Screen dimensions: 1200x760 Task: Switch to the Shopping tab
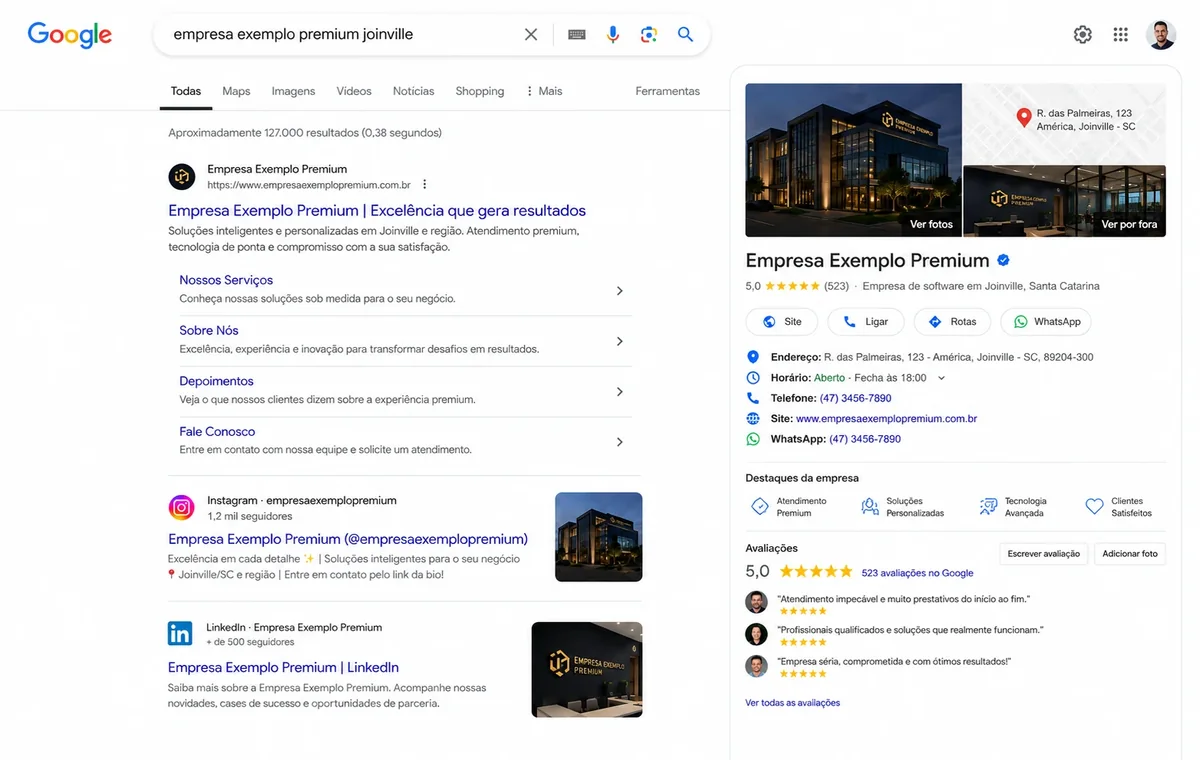(480, 91)
